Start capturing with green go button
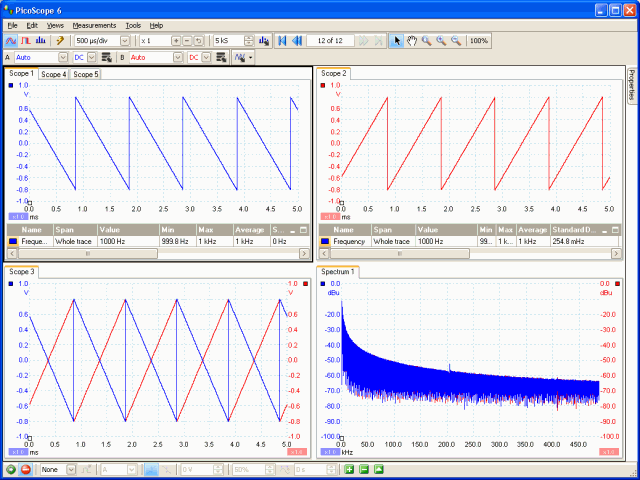Screen dimensions: 640x480 (11, 469)
